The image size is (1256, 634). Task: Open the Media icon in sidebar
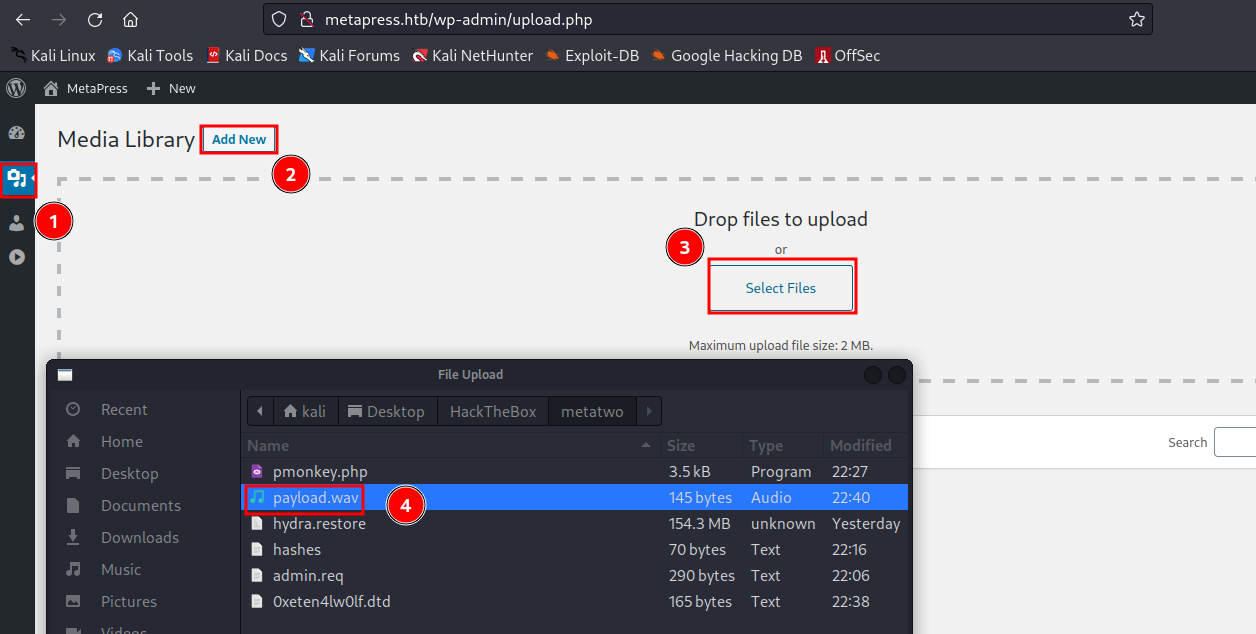pos(17,179)
